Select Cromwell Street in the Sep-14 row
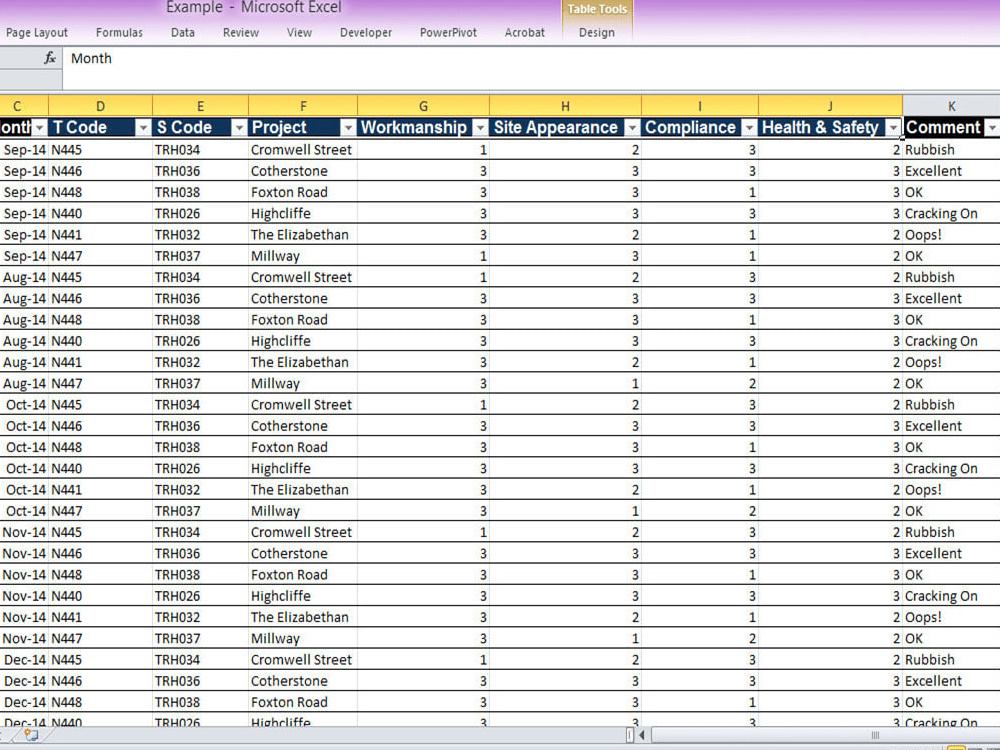The width and height of the screenshot is (1000, 750). (301, 150)
